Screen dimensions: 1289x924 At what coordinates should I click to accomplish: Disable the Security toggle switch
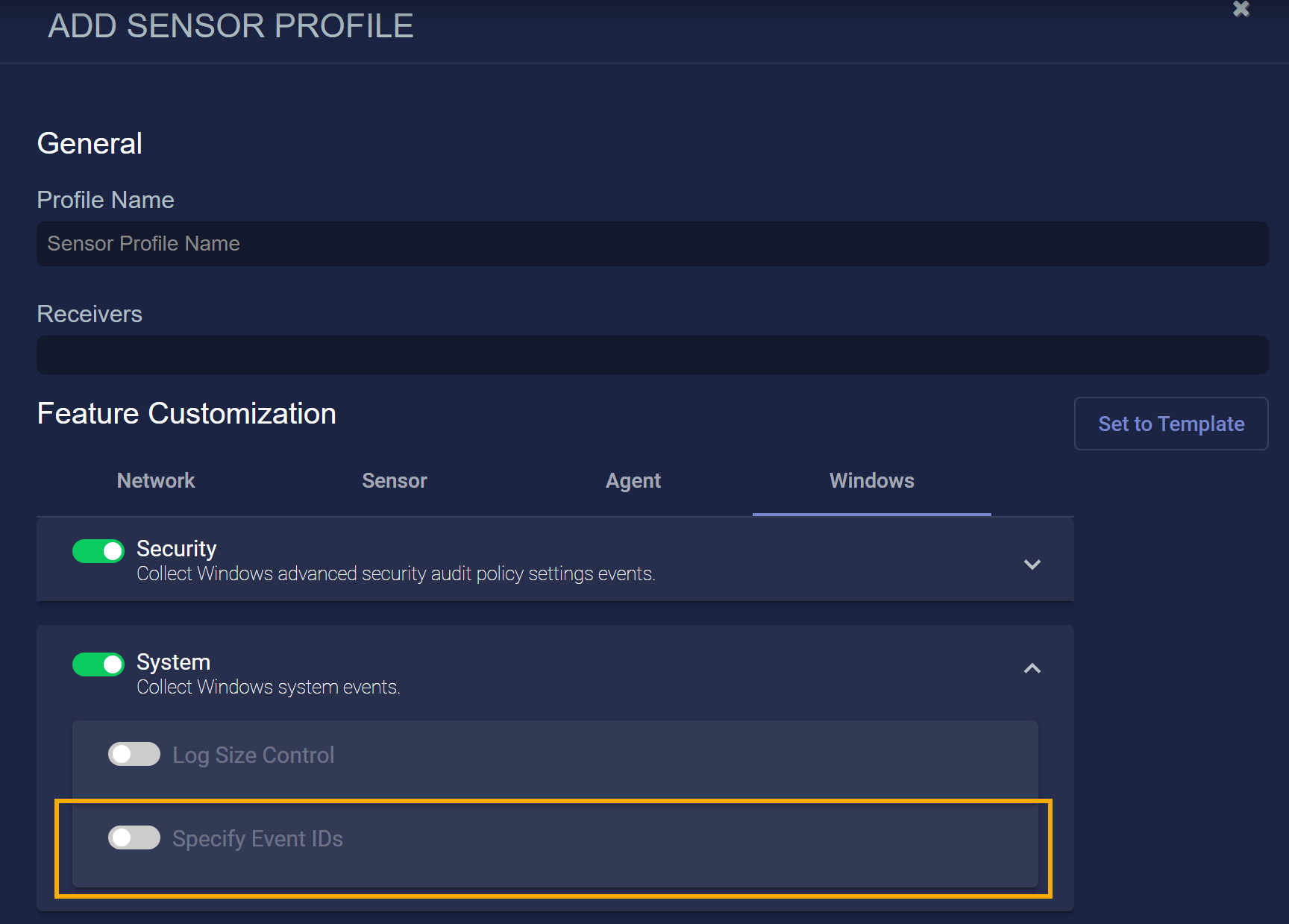98,551
